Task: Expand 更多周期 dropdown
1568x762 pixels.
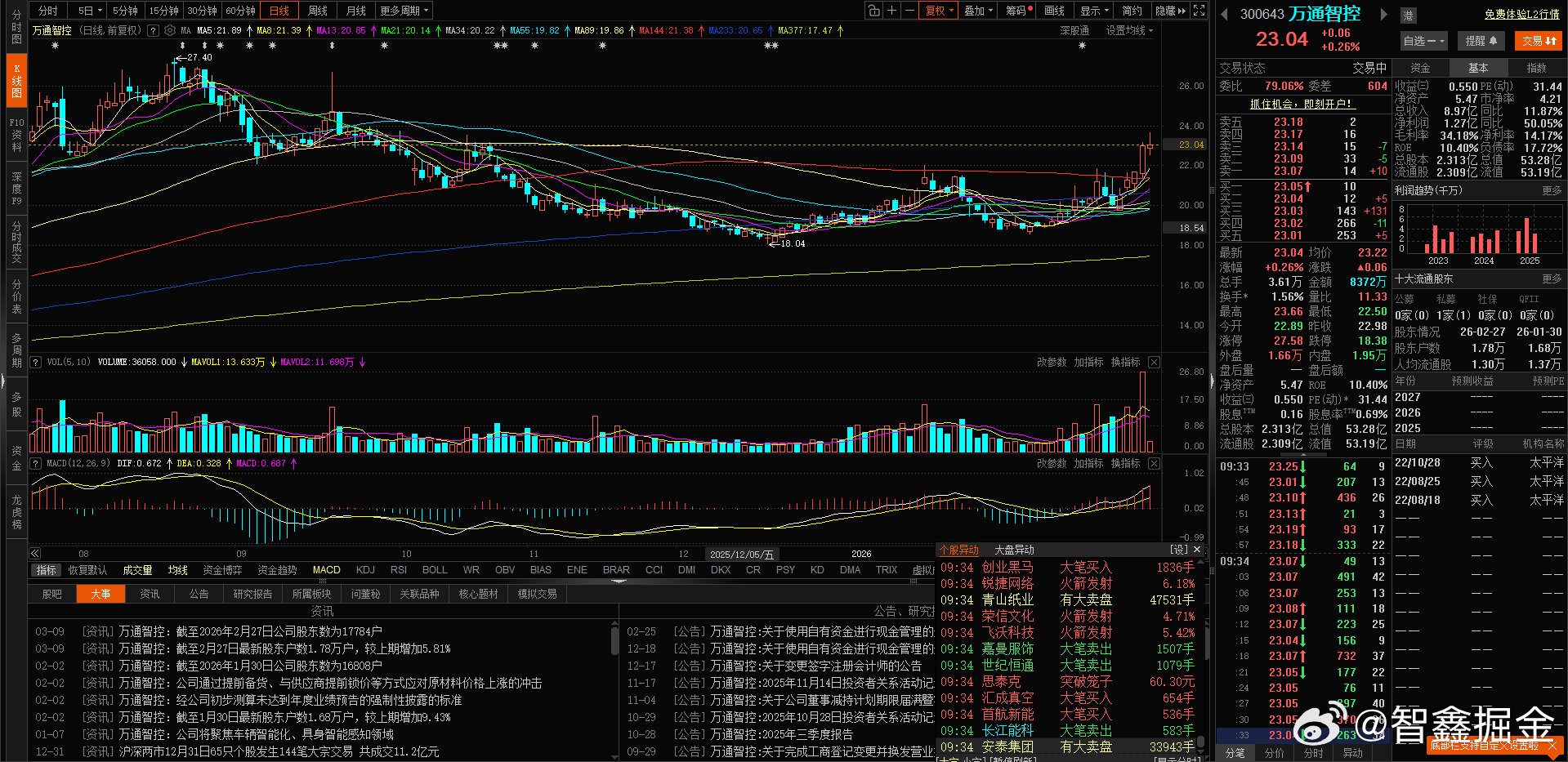Action: click(404, 11)
